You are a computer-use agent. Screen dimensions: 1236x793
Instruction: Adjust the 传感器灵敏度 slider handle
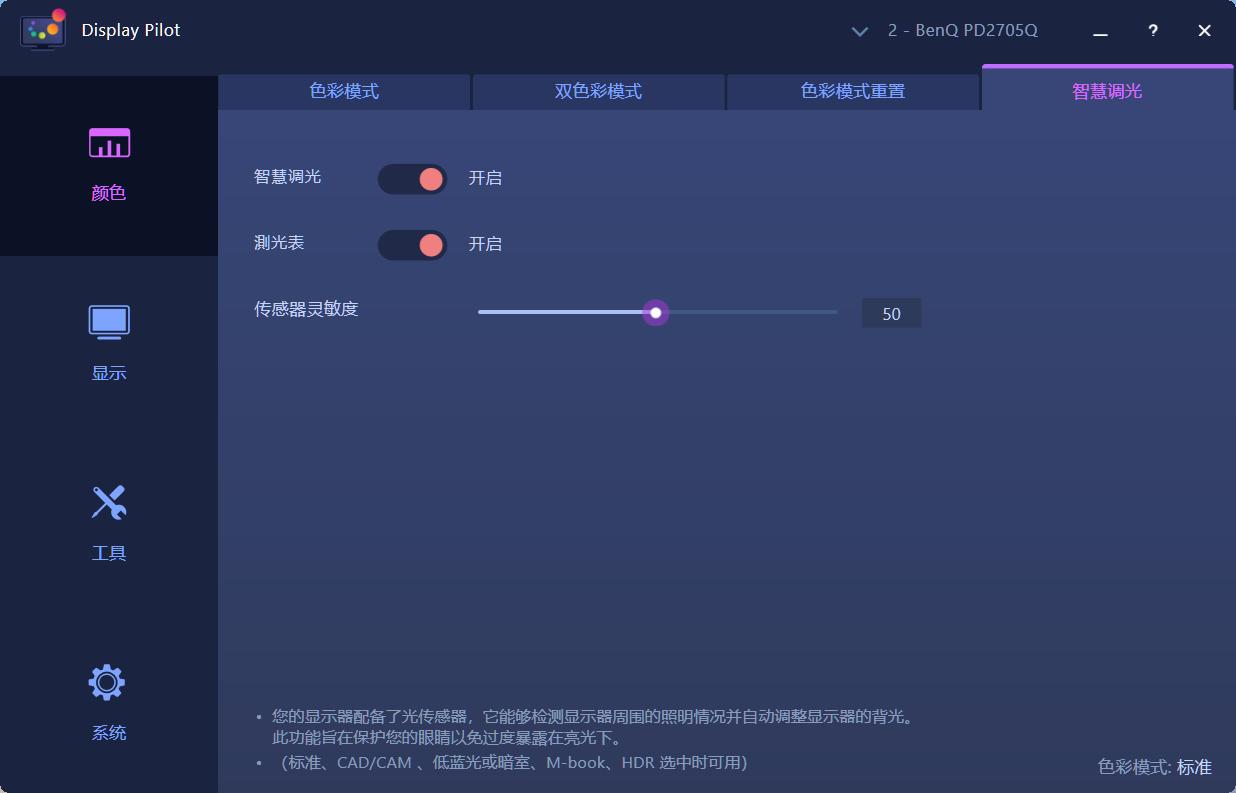point(656,312)
